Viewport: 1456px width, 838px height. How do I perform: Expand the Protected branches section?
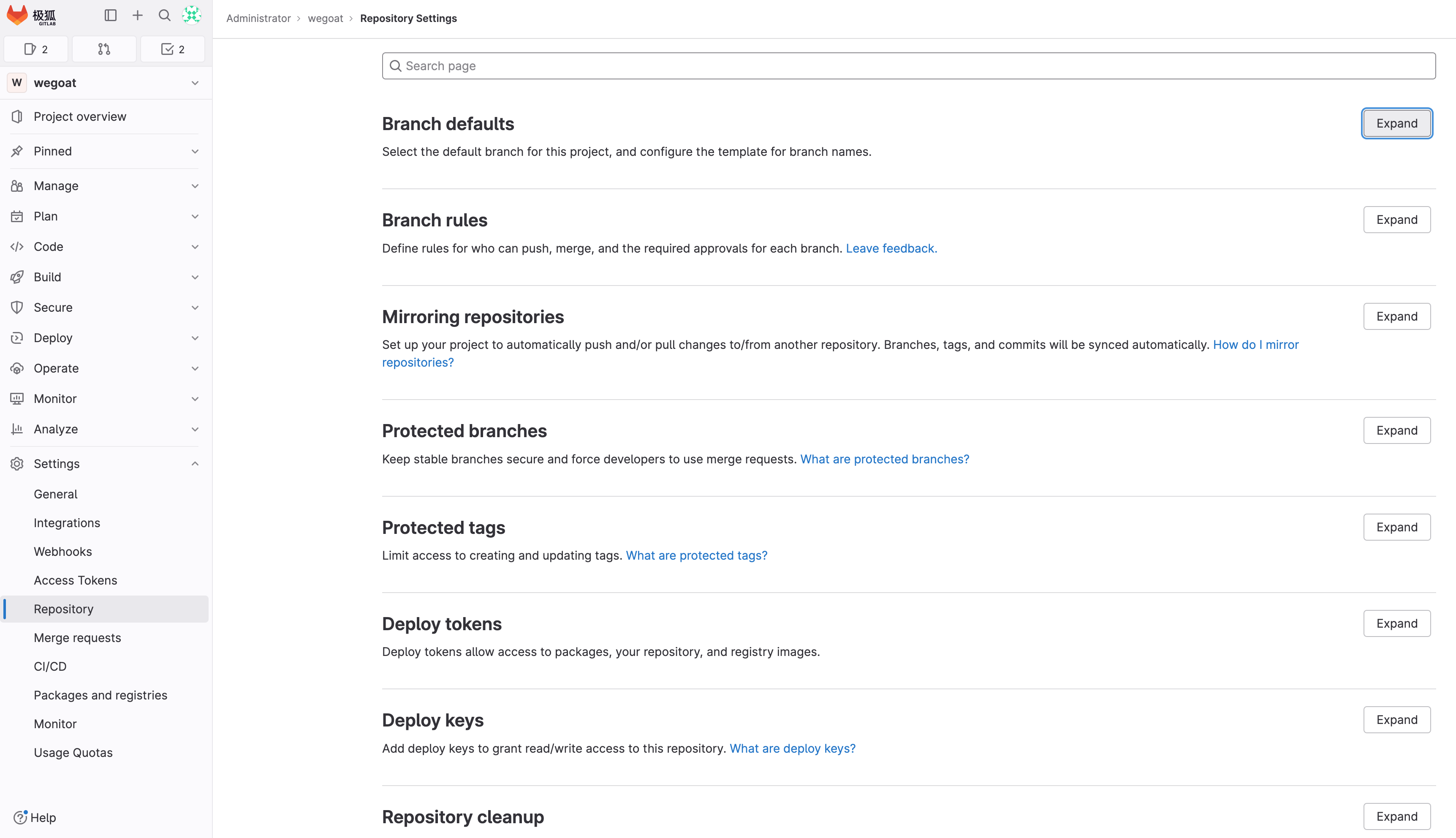coord(1396,430)
